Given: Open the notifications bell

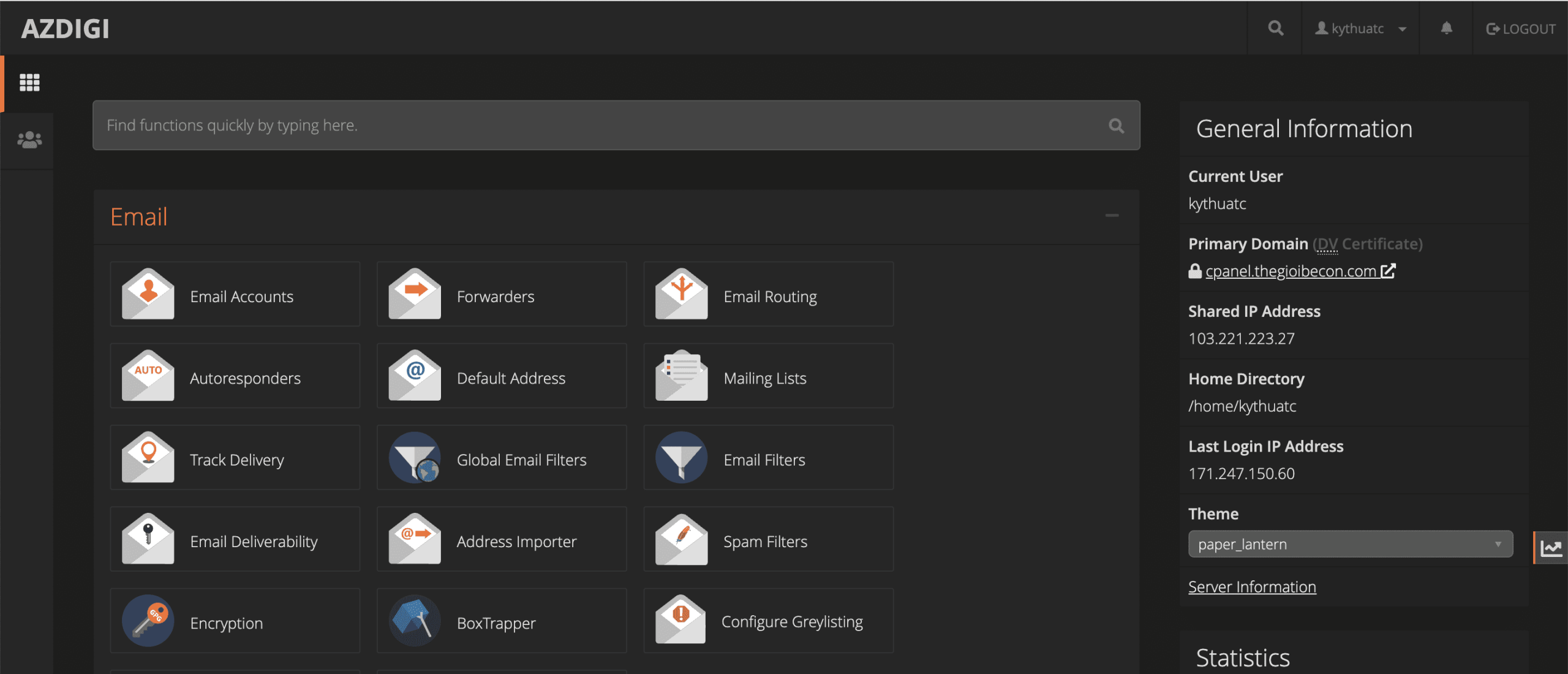Looking at the screenshot, I should click(x=1445, y=28).
